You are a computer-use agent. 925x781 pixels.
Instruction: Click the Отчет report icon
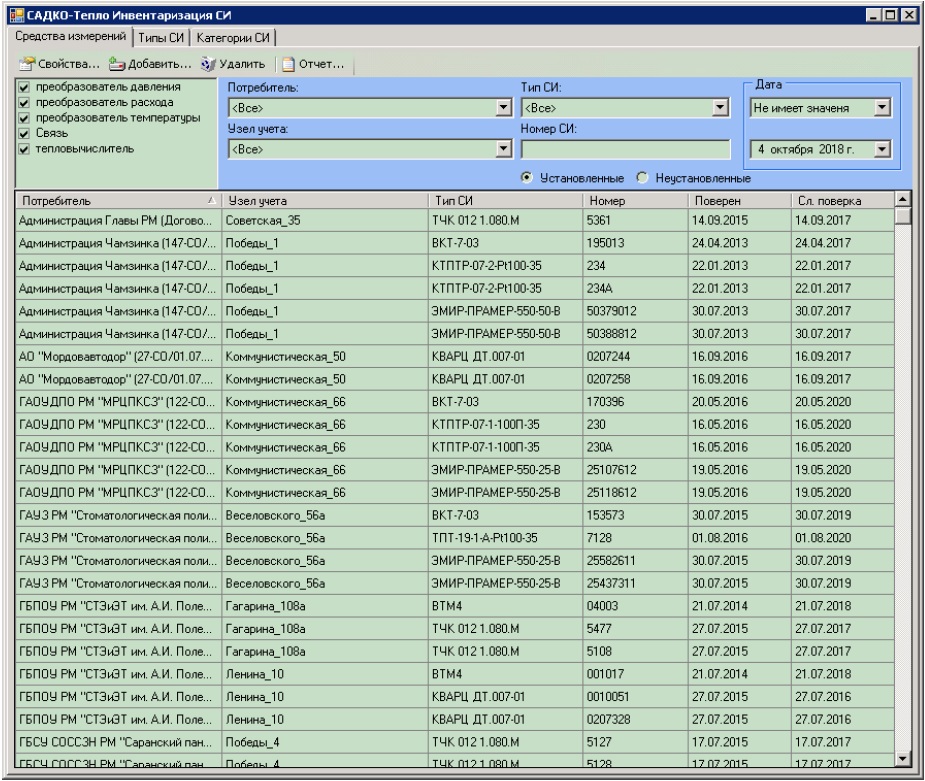(288, 64)
